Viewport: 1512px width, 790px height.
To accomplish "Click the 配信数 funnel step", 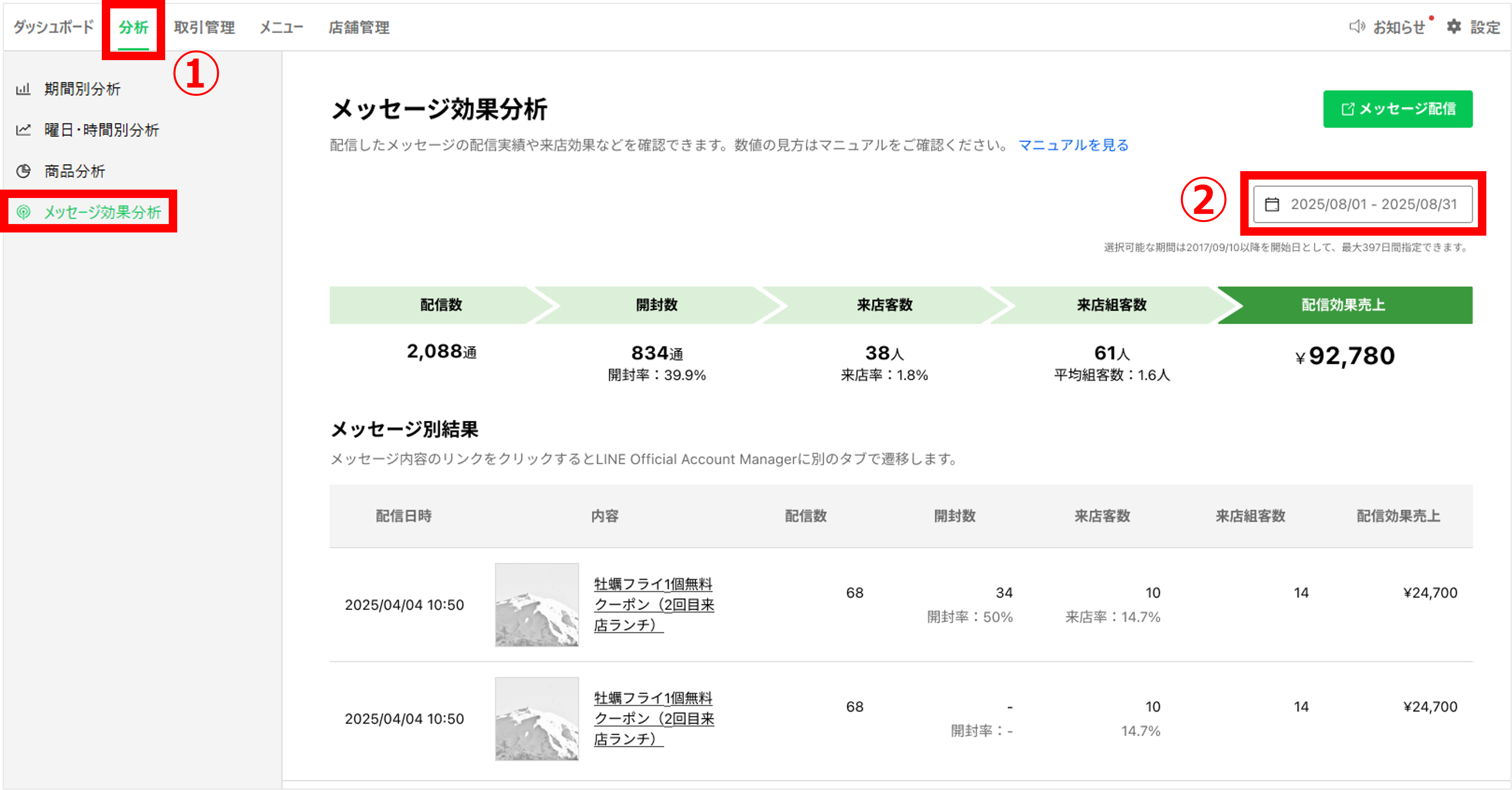I will coord(441,305).
